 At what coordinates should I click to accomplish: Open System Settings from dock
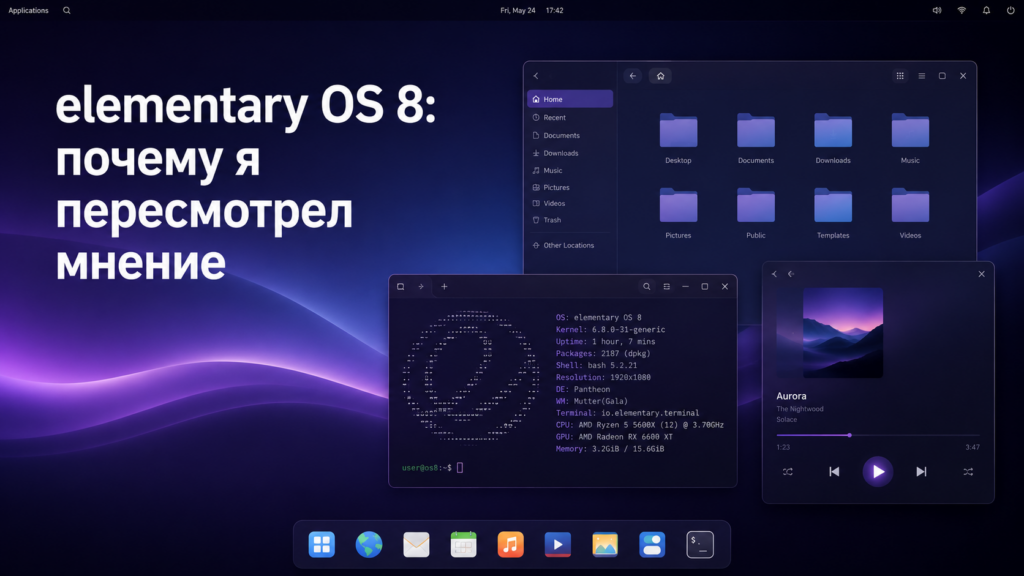652,545
